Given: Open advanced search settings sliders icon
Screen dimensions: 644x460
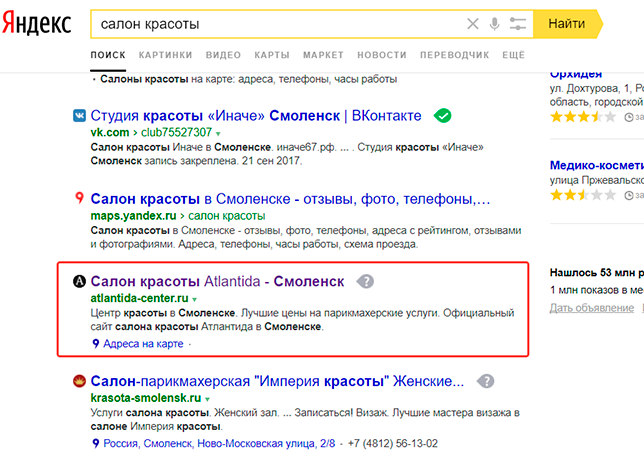Looking at the screenshot, I should (518, 24).
